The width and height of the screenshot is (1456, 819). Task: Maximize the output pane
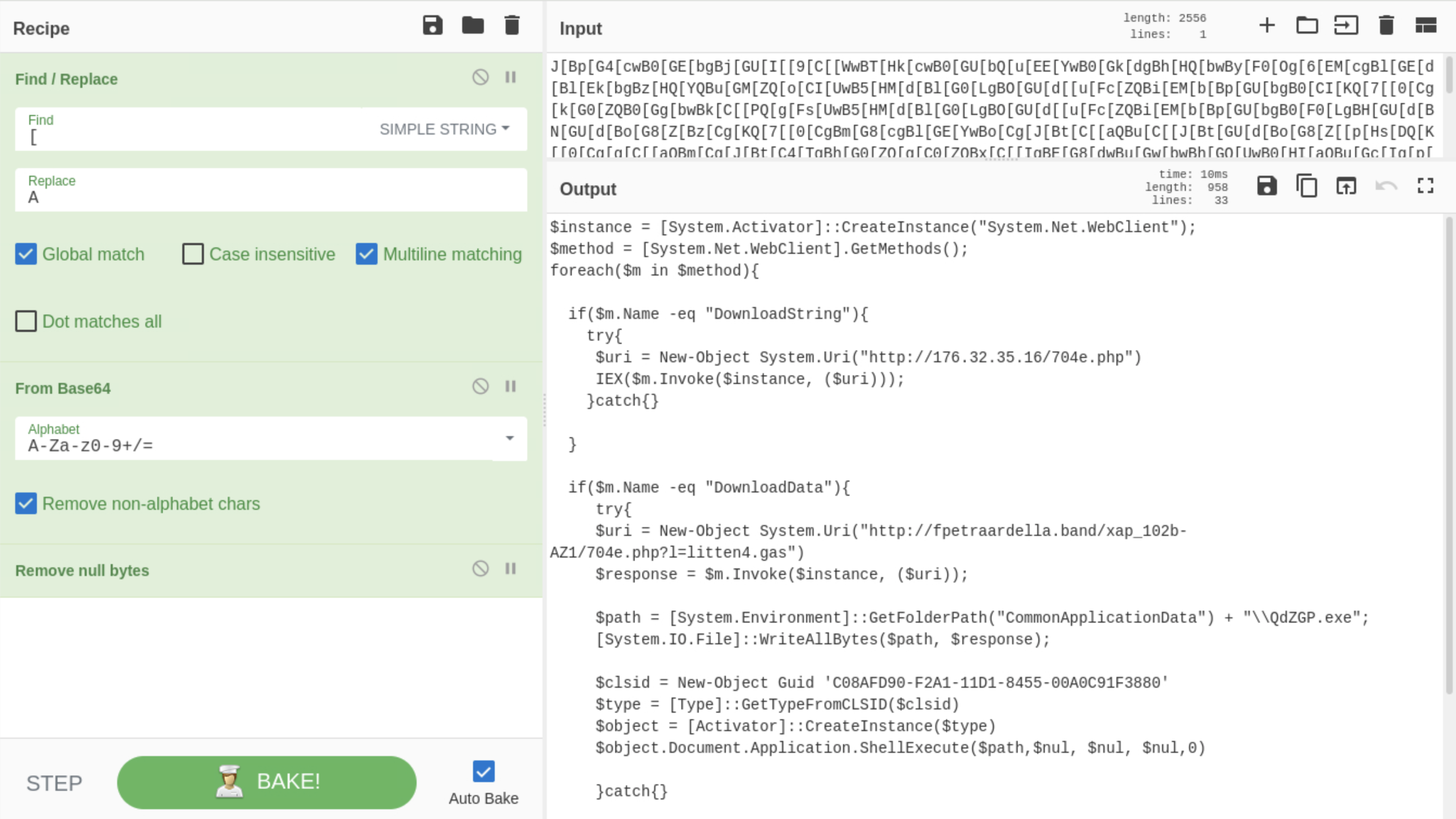point(1426,186)
